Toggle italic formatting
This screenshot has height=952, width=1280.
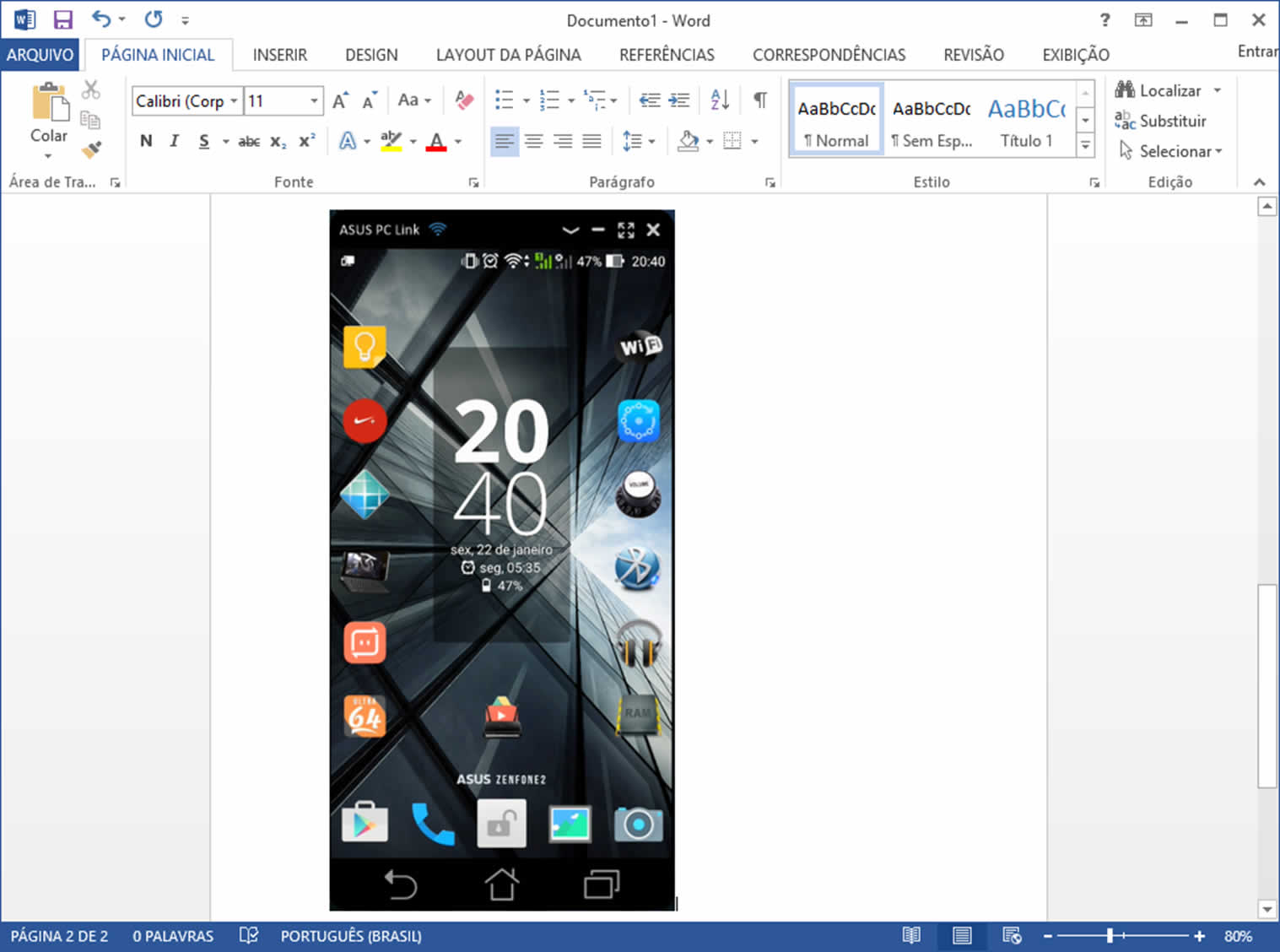point(174,141)
